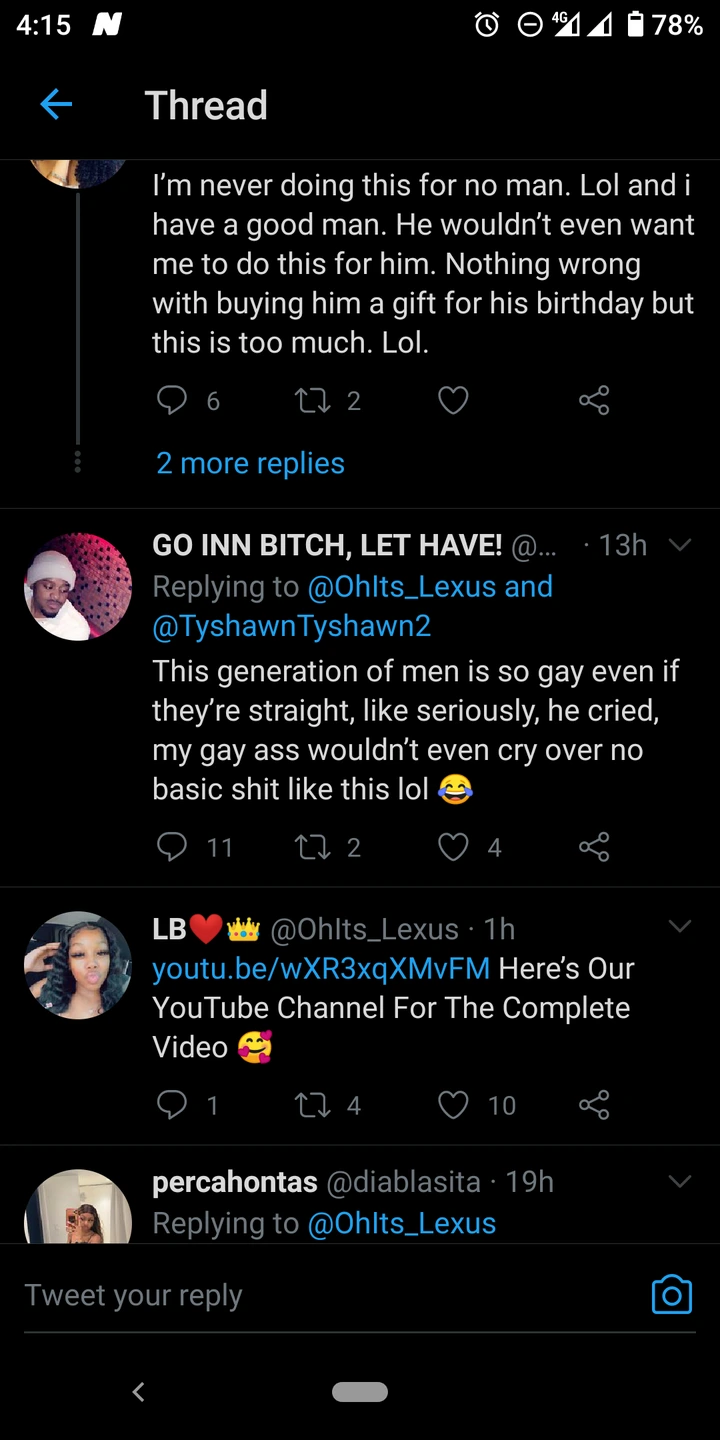Reply to the 'never doing this' tweet
720x1440 pixels.
point(173,401)
